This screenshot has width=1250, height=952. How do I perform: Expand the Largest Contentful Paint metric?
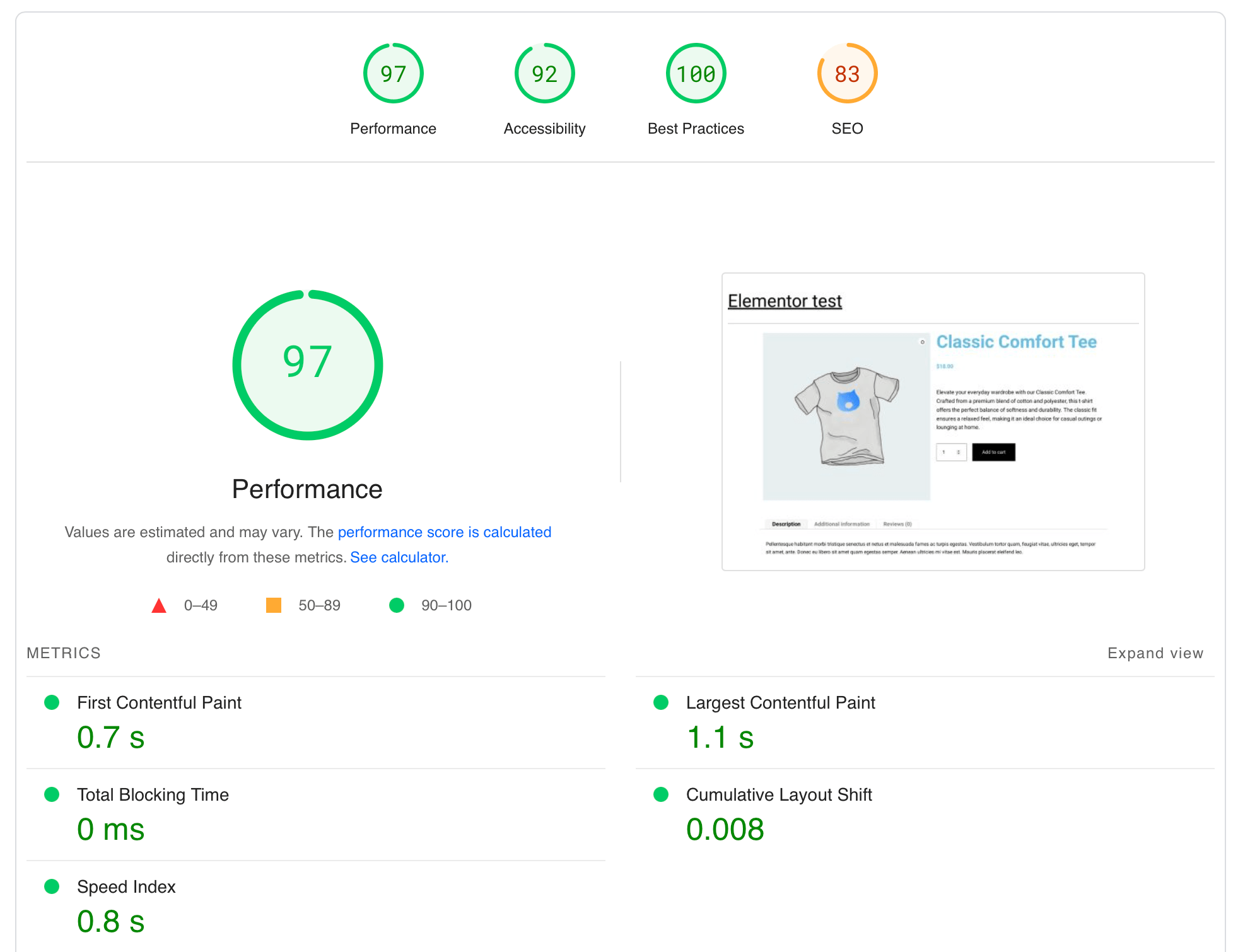(780, 702)
